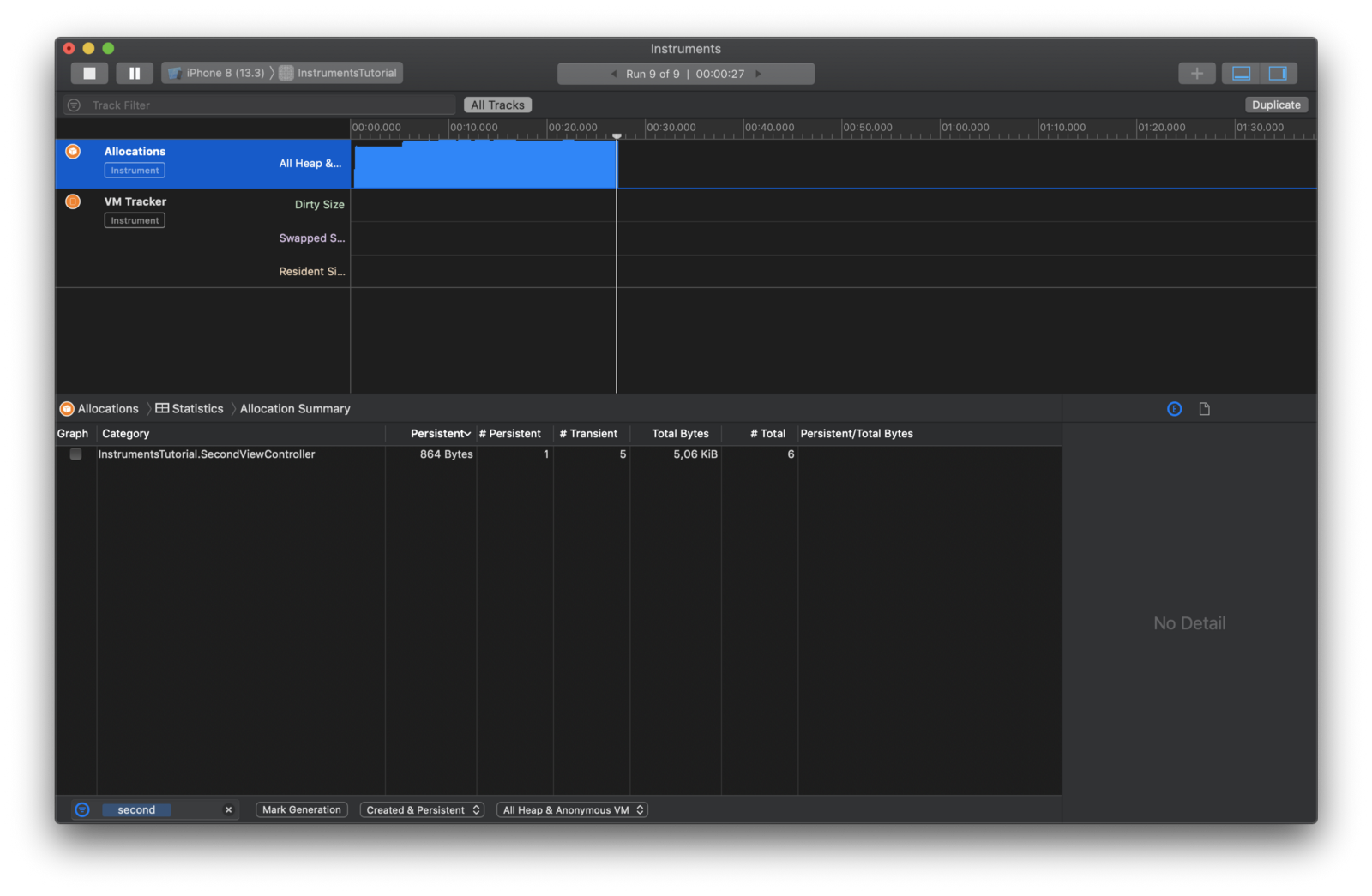The height and width of the screenshot is (896, 1372).
Task: Toggle the right inspector pane view
Action: click(x=1278, y=74)
